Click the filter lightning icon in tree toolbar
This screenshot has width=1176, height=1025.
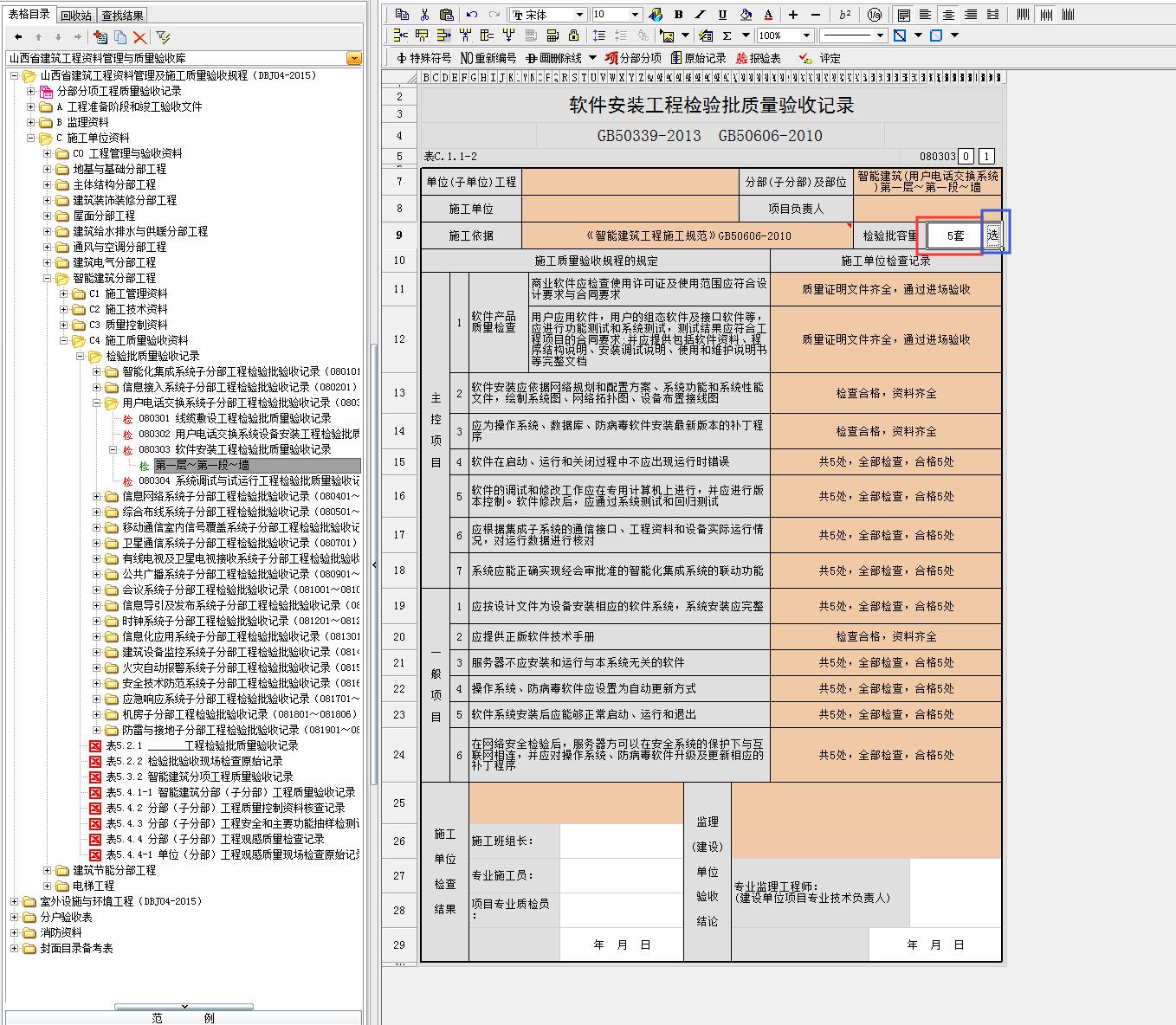point(163,37)
